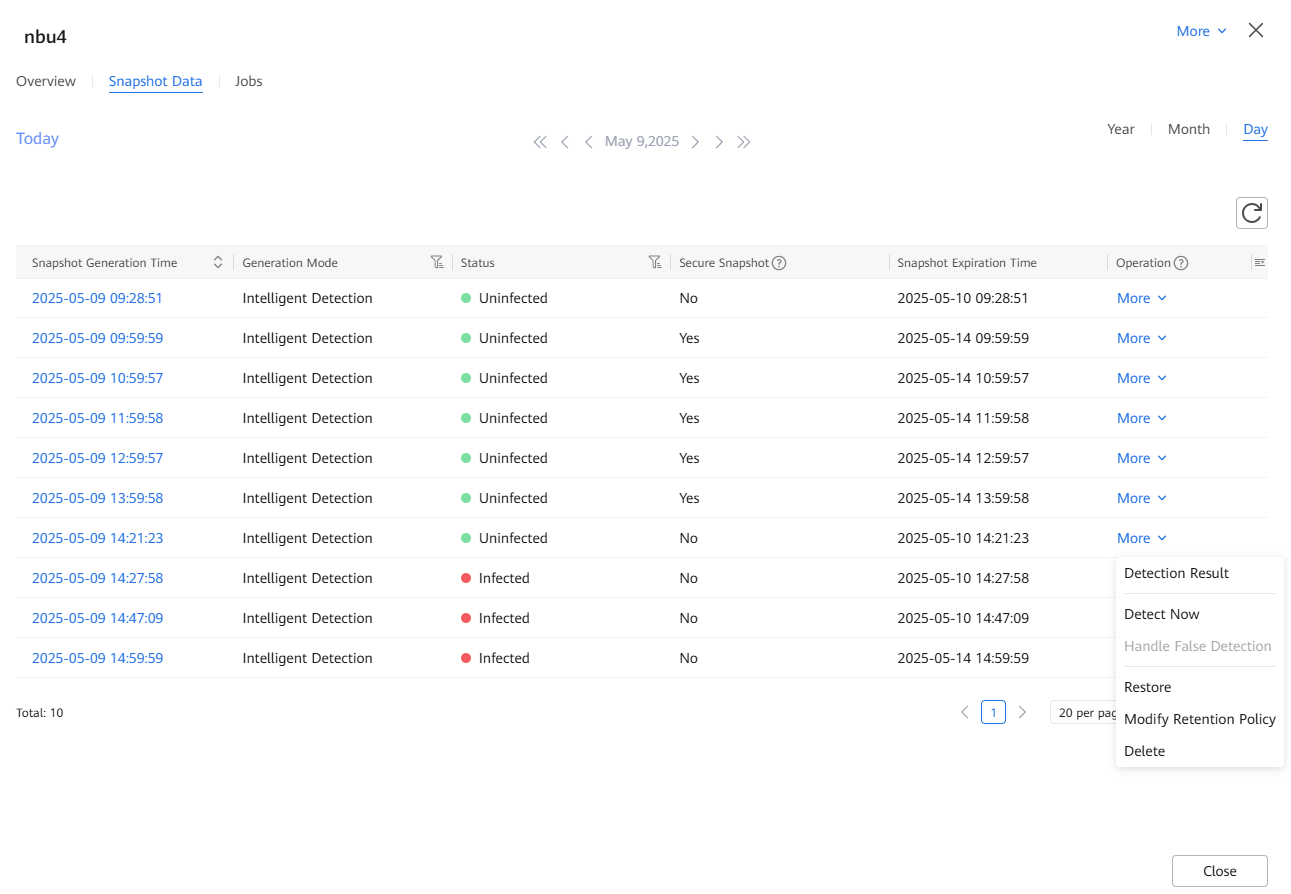Click the Secure Snapshot help icon
The height and width of the screenshot is (894, 1291).
pyautogui.click(x=779, y=263)
